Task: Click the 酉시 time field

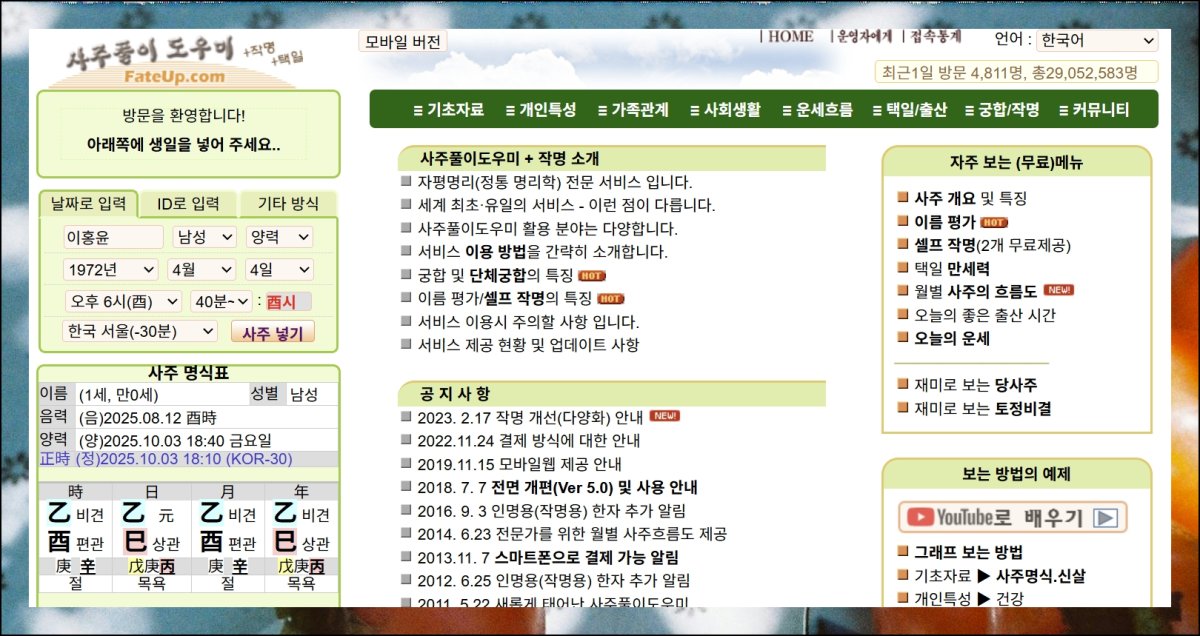Action: coord(288,301)
